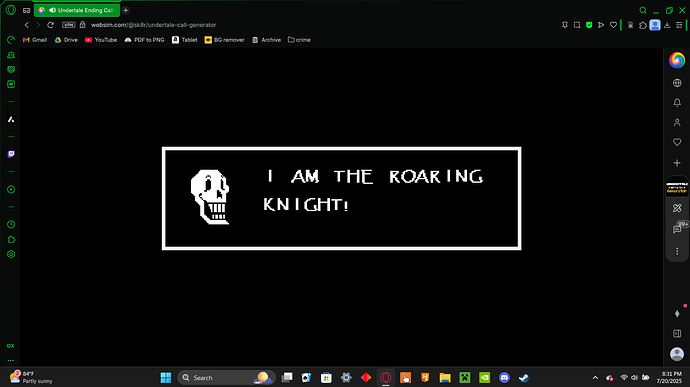Open websim person profile icon
Screen dimensions: 690x387
coord(677,122)
